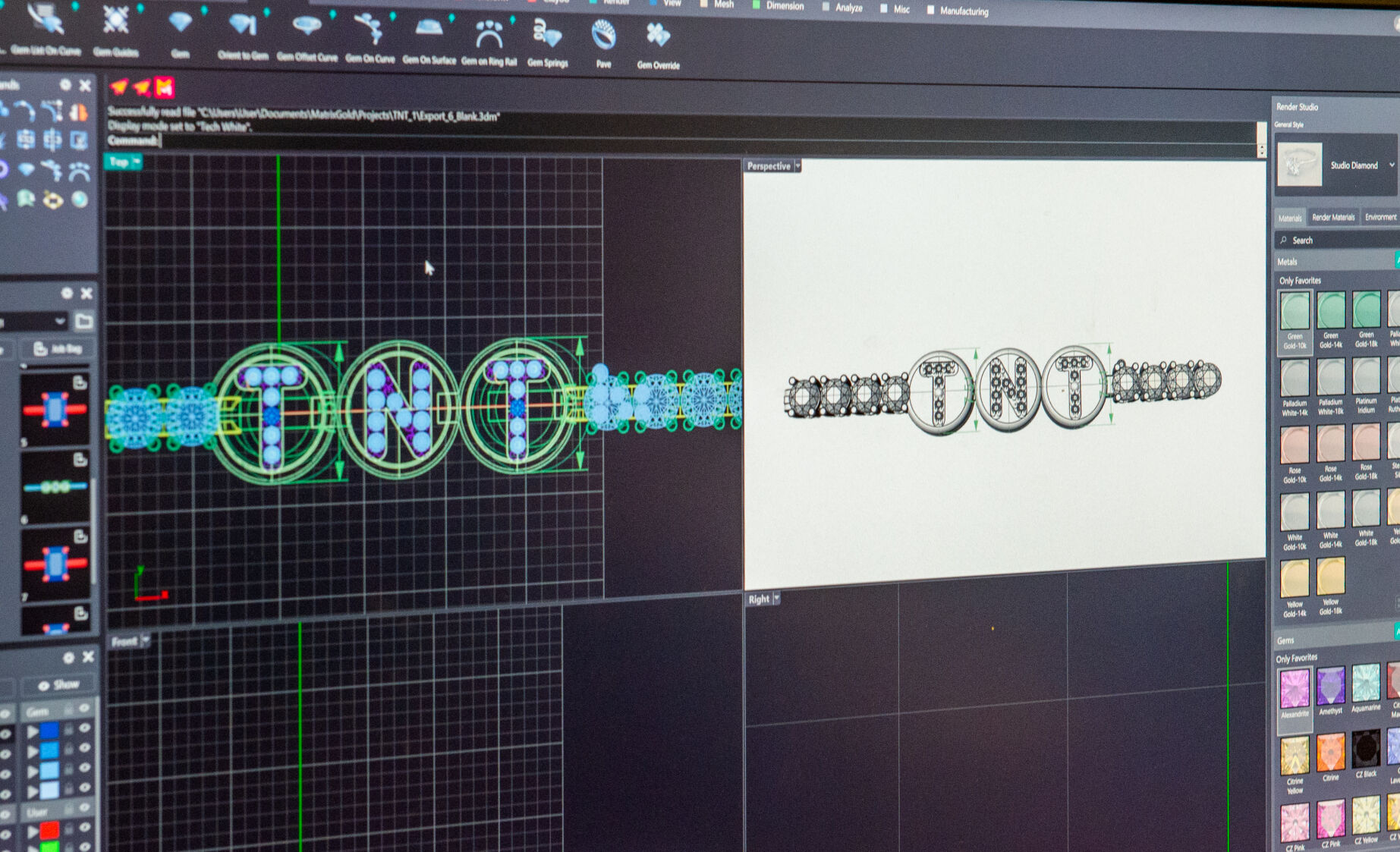Expand the dark blue gem layer arrow
The height and width of the screenshot is (852, 1400).
[x=33, y=732]
